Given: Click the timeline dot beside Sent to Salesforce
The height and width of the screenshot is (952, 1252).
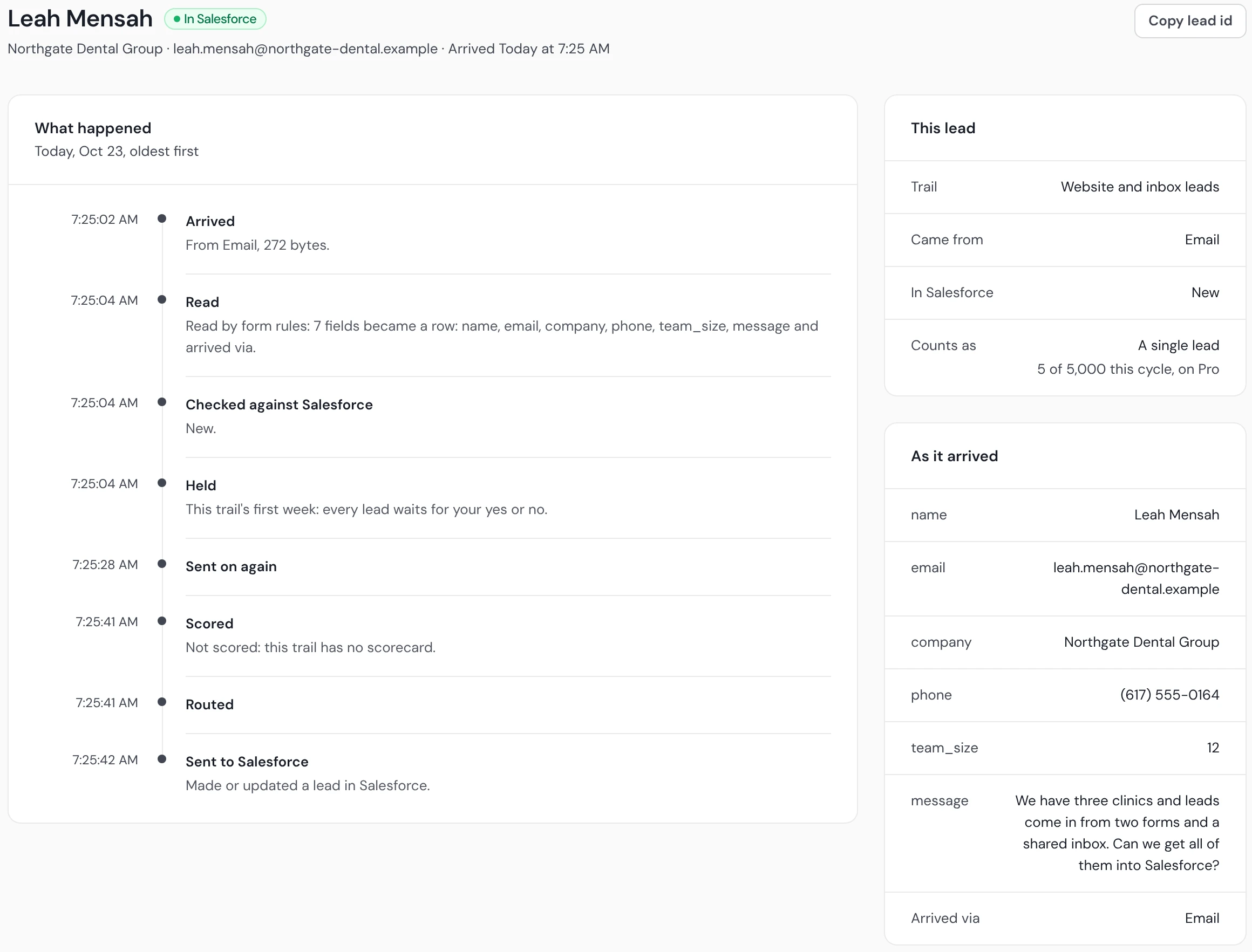Looking at the screenshot, I should 161,759.
